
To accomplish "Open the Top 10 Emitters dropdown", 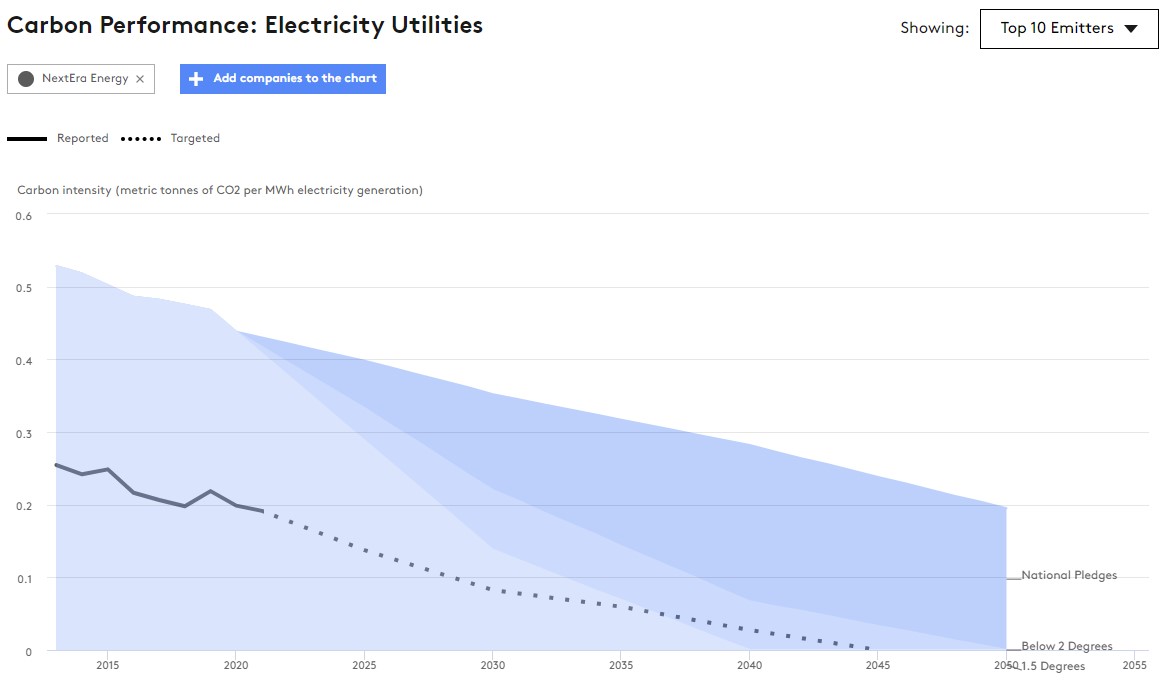I will coord(1068,28).
